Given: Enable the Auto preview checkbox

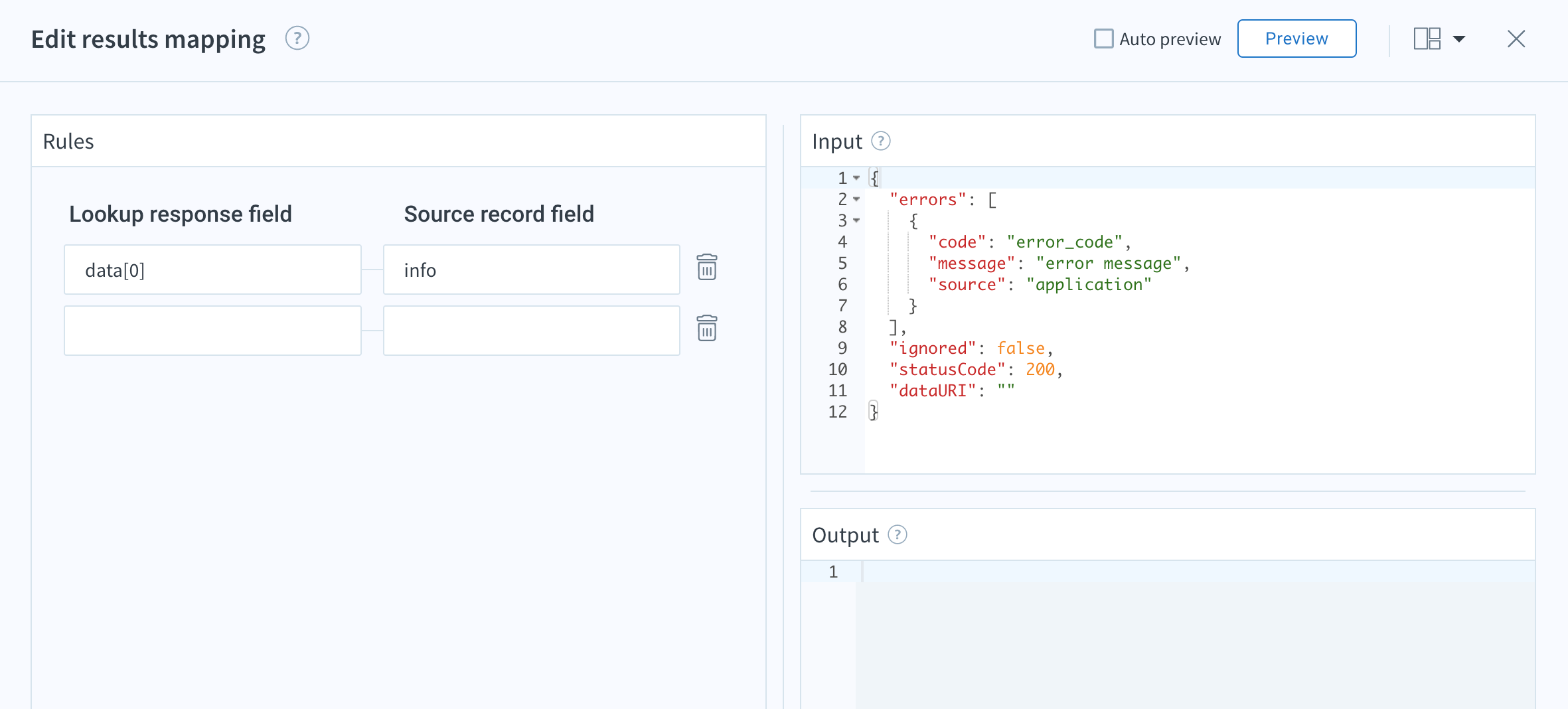Looking at the screenshot, I should (1103, 39).
